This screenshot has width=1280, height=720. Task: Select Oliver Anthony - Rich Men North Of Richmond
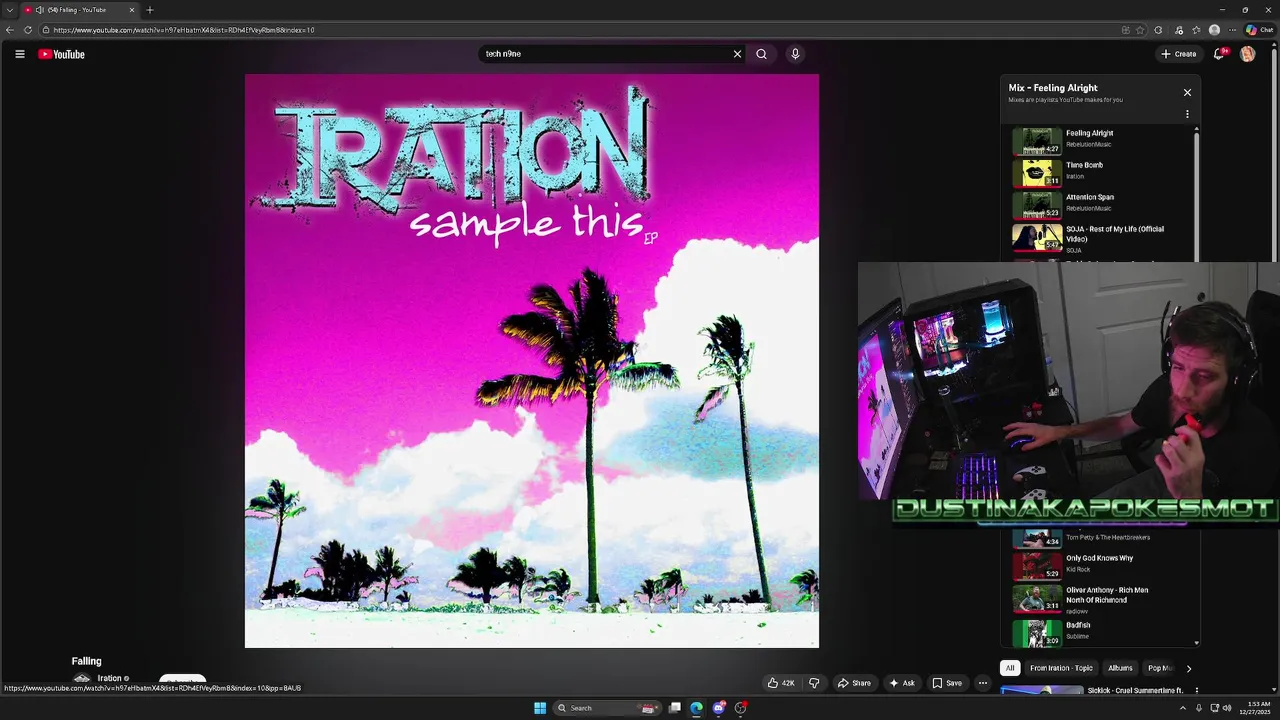click(1100, 598)
